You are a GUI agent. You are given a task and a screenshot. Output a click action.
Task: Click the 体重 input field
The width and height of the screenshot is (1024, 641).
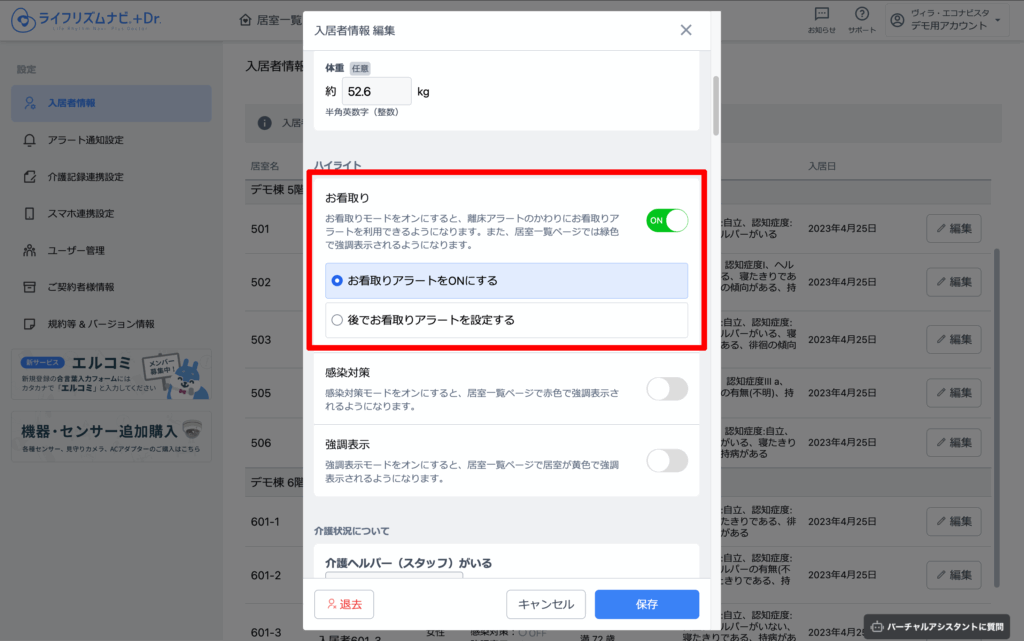click(377, 92)
